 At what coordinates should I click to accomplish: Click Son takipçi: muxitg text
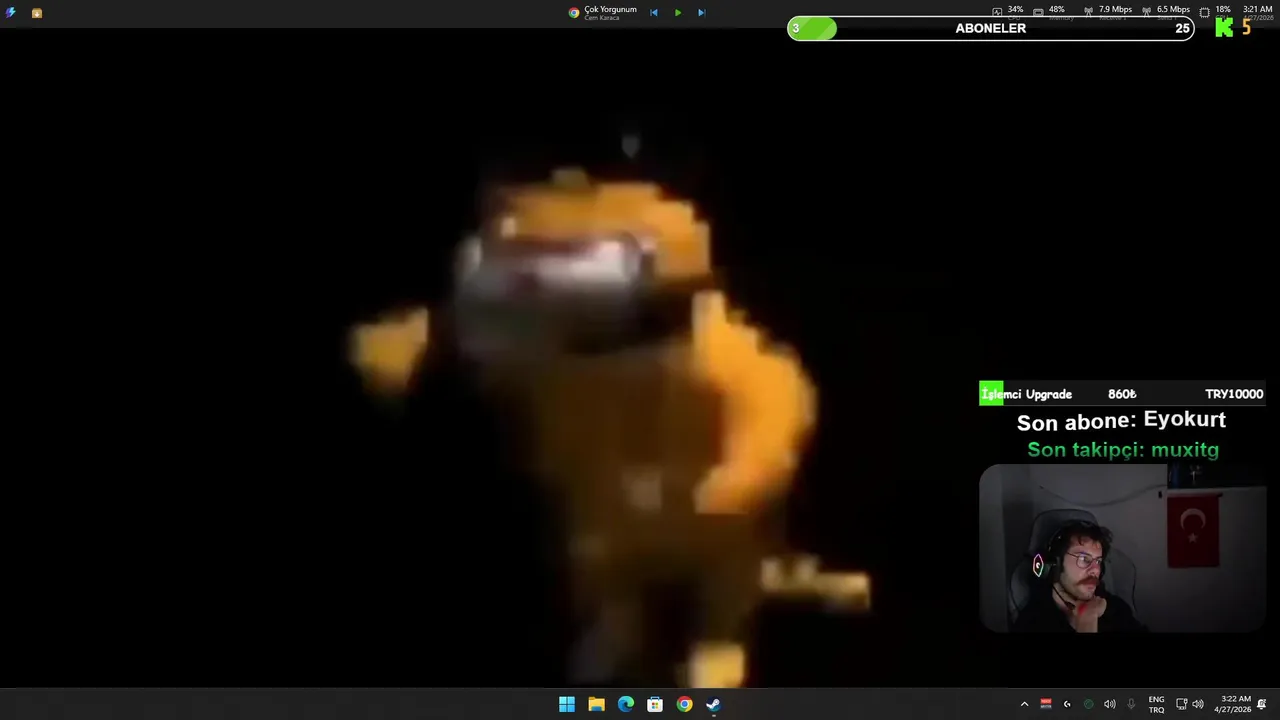pos(1123,450)
